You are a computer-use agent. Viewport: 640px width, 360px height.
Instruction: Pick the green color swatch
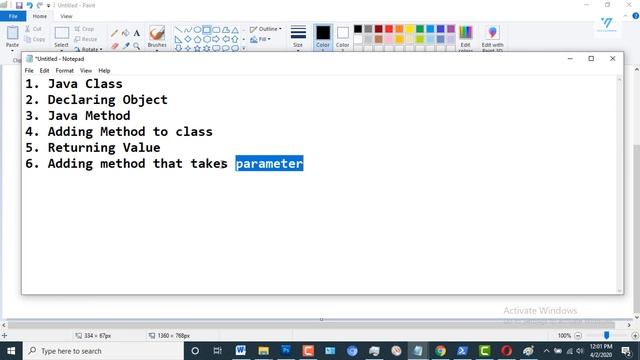point(420,29)
